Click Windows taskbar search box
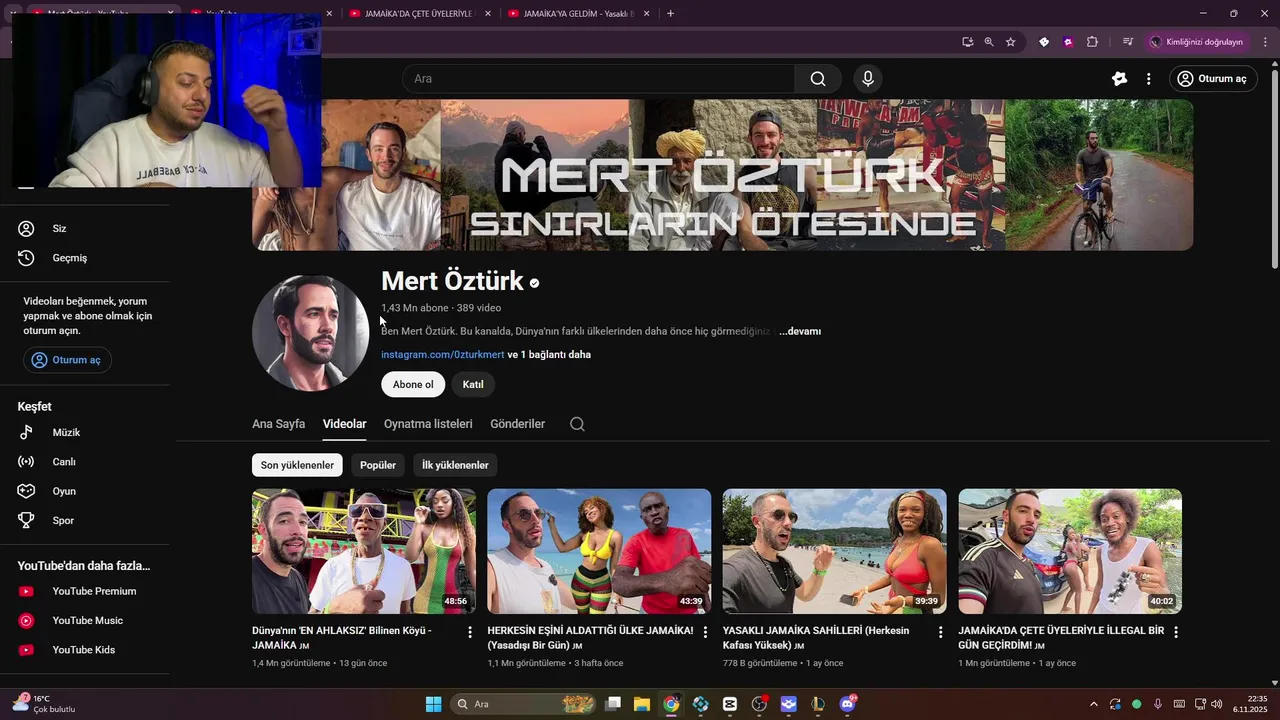Screen dimensions: 1280x720 coord(524,704)
